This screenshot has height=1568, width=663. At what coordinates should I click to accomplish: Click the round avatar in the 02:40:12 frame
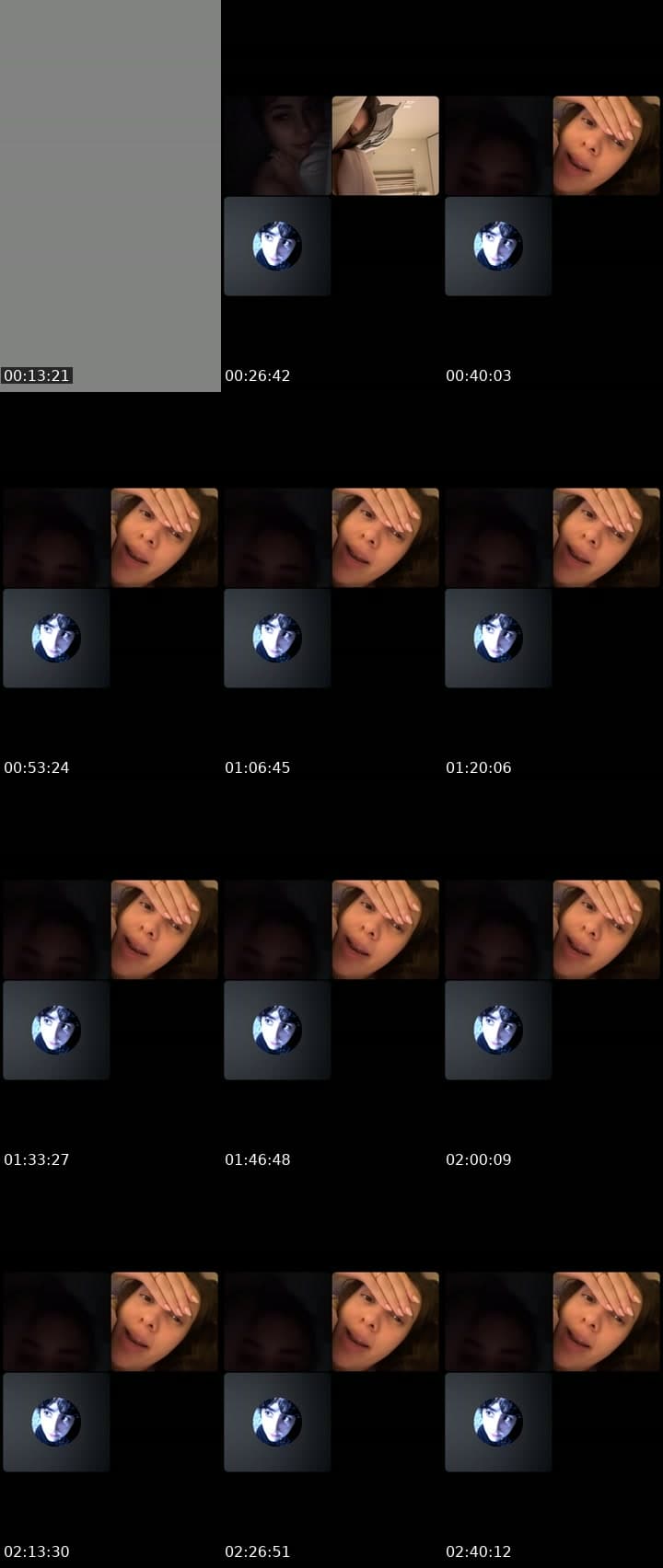click(x=498, y=1422)
